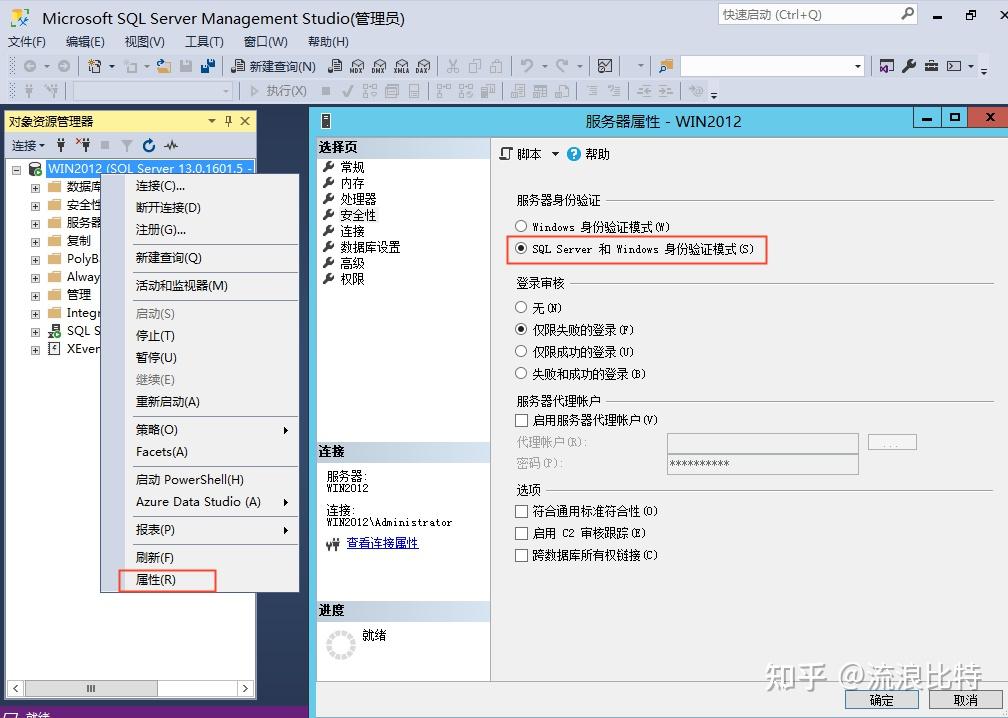The width and height of the screenshot is (1008, 718).
Task: Click the disconnect icon in Object Explorer
Action: click(x=85, y=145)
